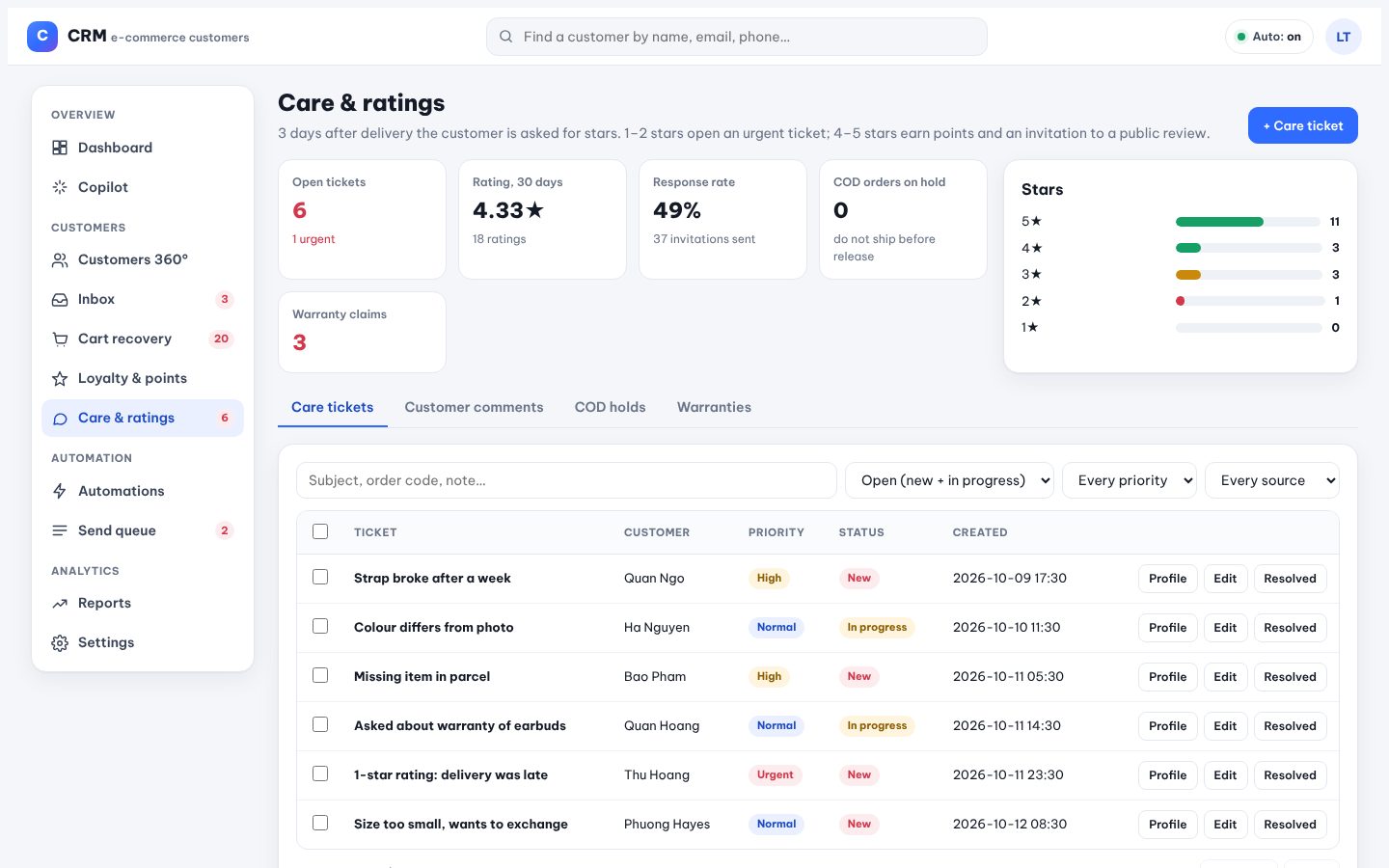Click the Care & ratings chat icon
This screenshot has width=1389, height=868.
click(x=60, y=418)
